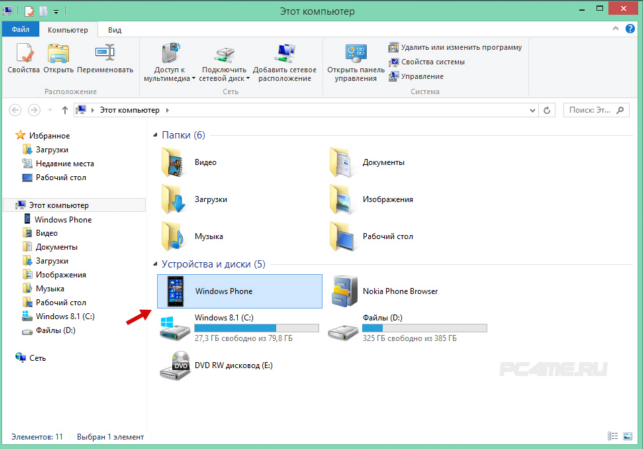
Task: Expand the address bar history dropdown
Action: tap(532, 110)
